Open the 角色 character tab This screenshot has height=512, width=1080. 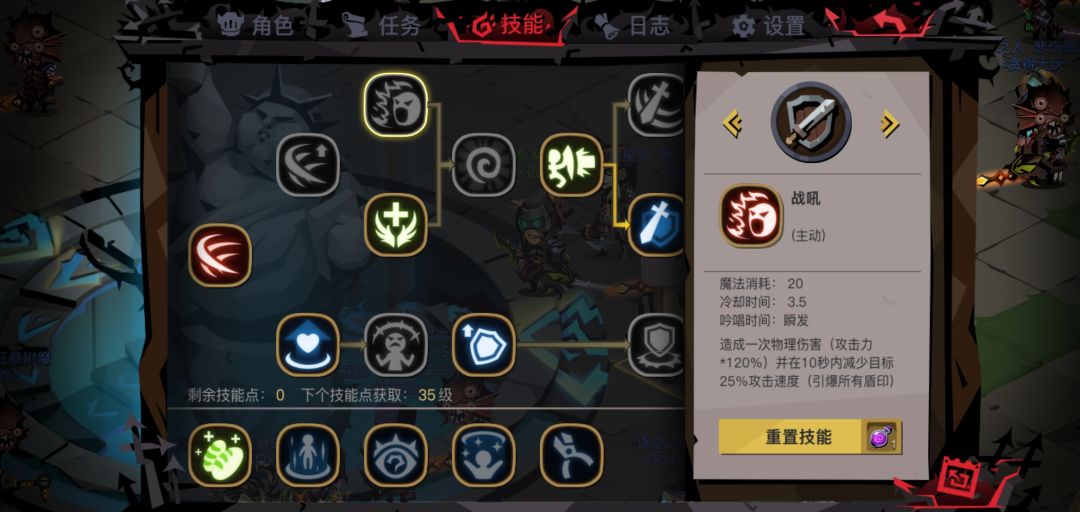click(x=256, y=25)
